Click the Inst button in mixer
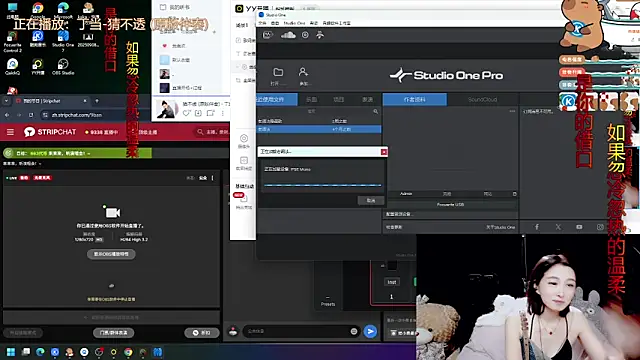640x360 pixels. tap(392, 282)
